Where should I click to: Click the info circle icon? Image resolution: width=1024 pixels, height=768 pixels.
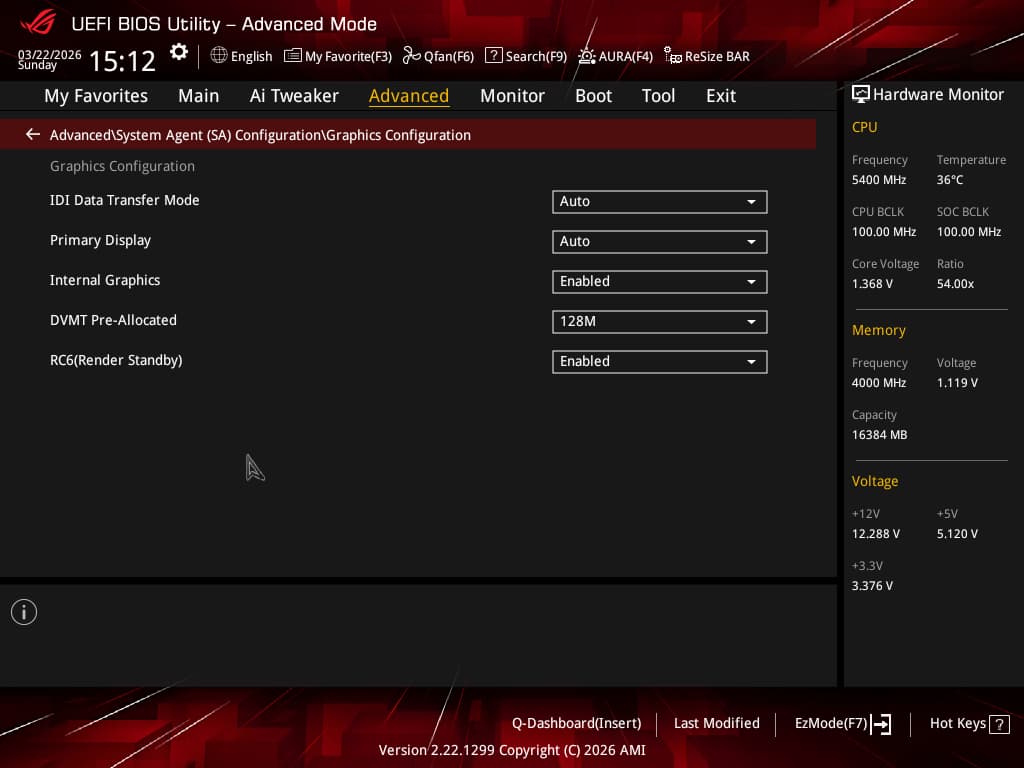coord(24,612)
